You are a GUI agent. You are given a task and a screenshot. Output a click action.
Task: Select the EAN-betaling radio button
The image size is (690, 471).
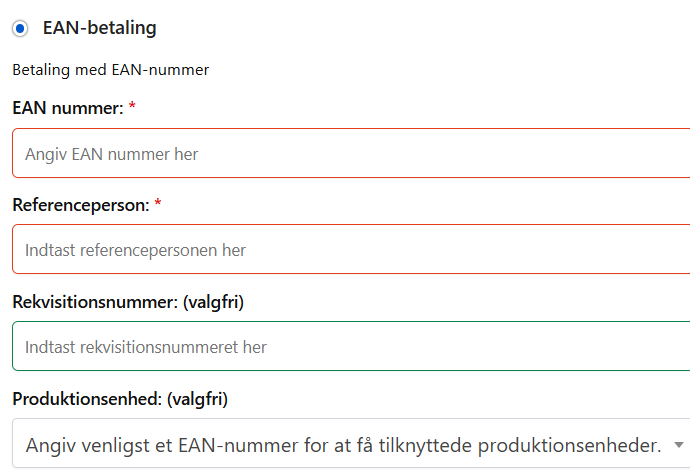point(20,28)
